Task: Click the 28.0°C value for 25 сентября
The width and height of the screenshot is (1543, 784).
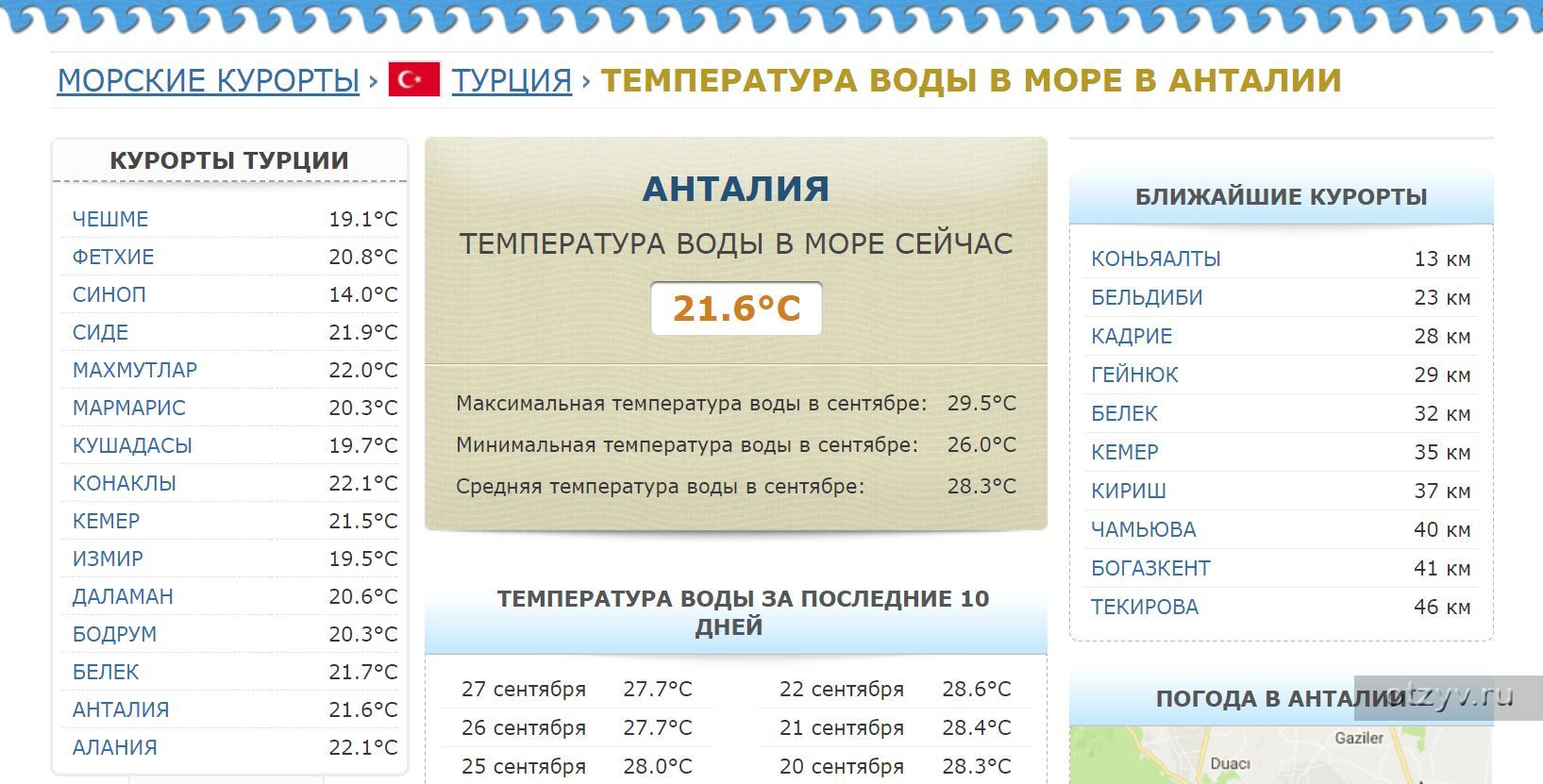Action: tap(658, 767)
